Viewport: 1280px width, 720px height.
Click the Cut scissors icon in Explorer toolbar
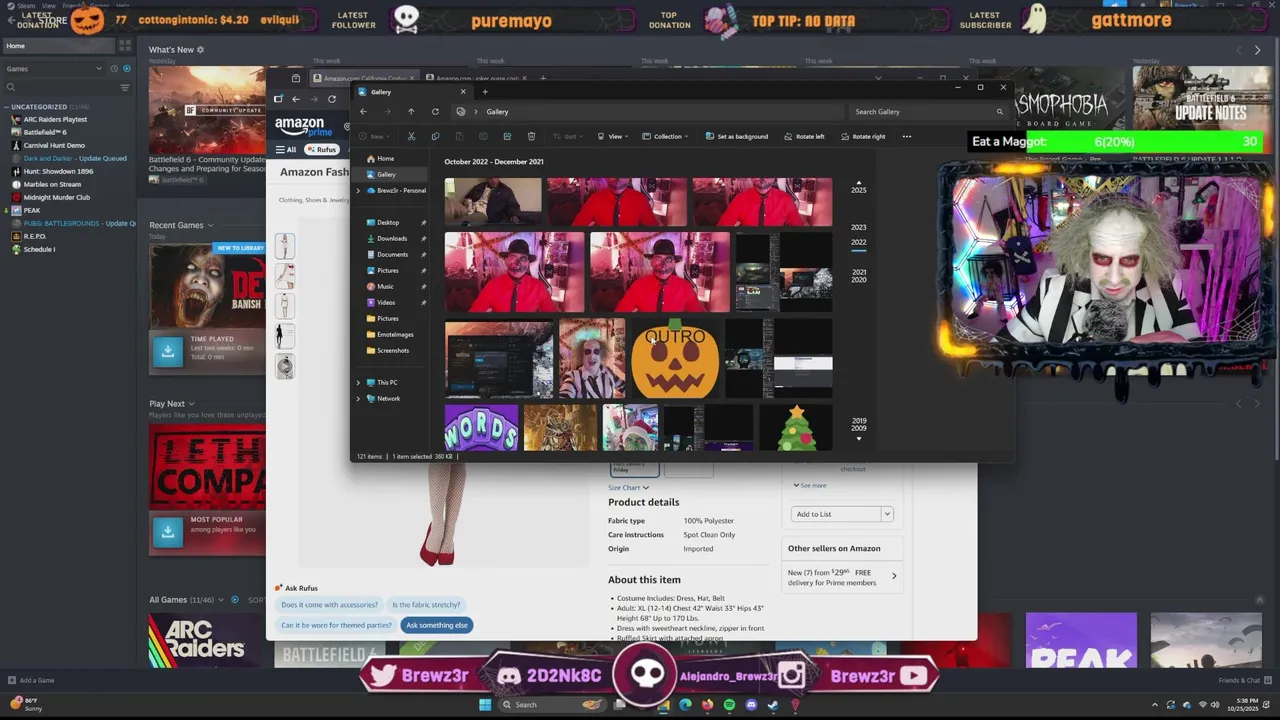(x=411, y=137)
